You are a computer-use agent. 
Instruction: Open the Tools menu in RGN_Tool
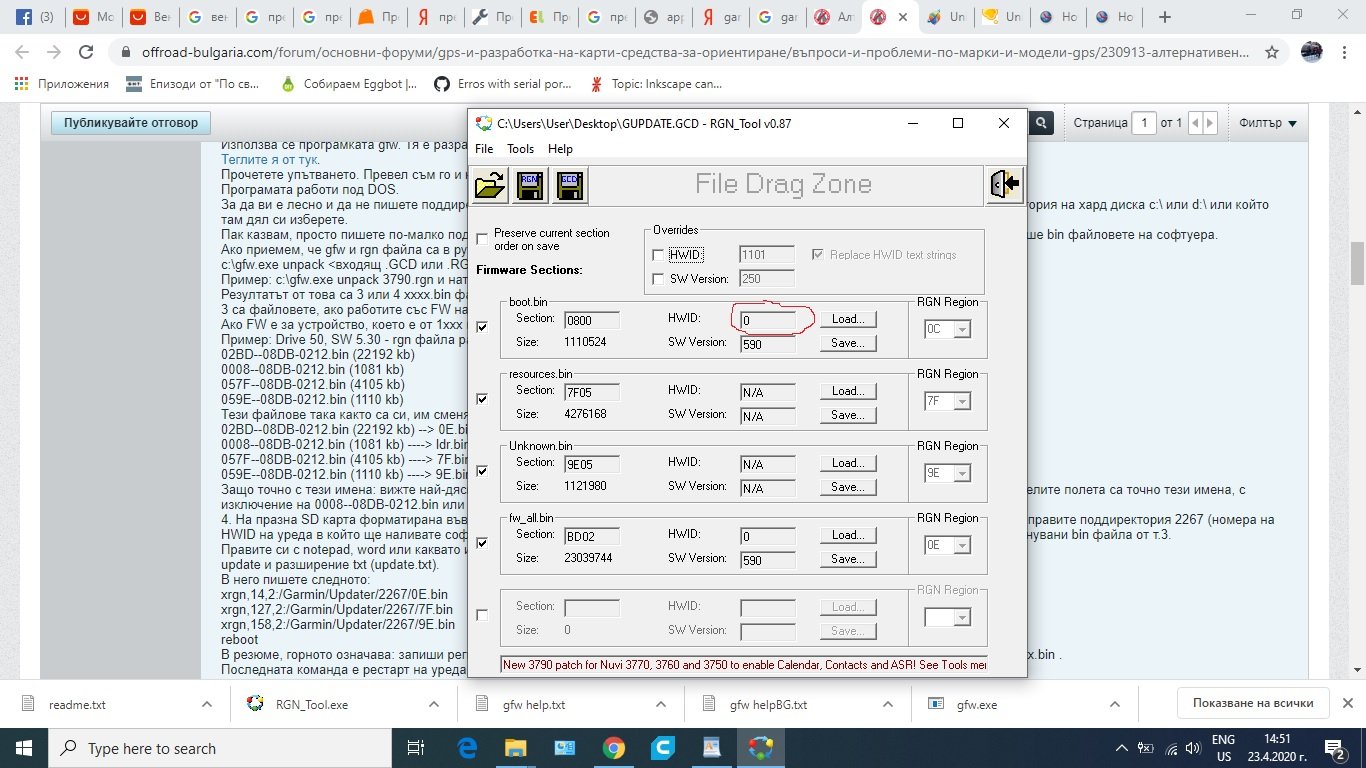(520, 148)
